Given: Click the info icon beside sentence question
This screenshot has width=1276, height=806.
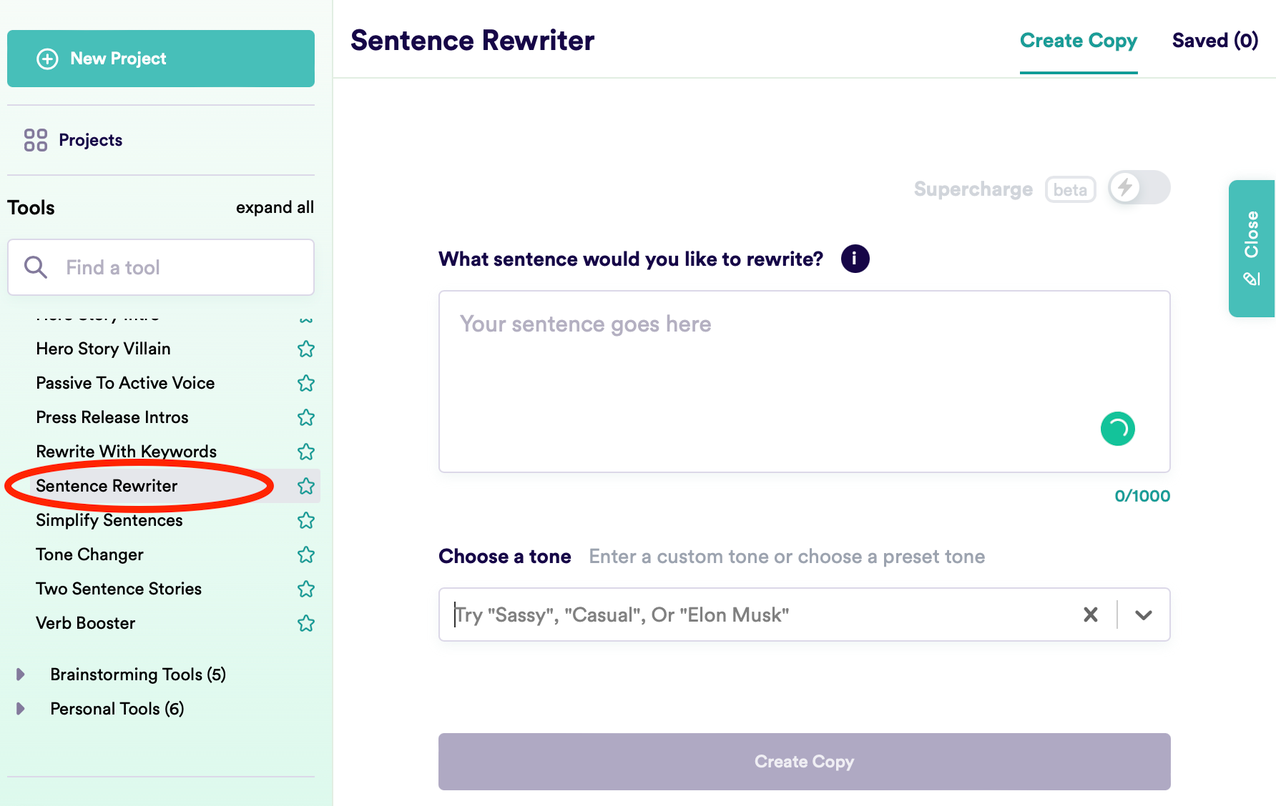Looking at the screenshot, I should coord(855,259).
